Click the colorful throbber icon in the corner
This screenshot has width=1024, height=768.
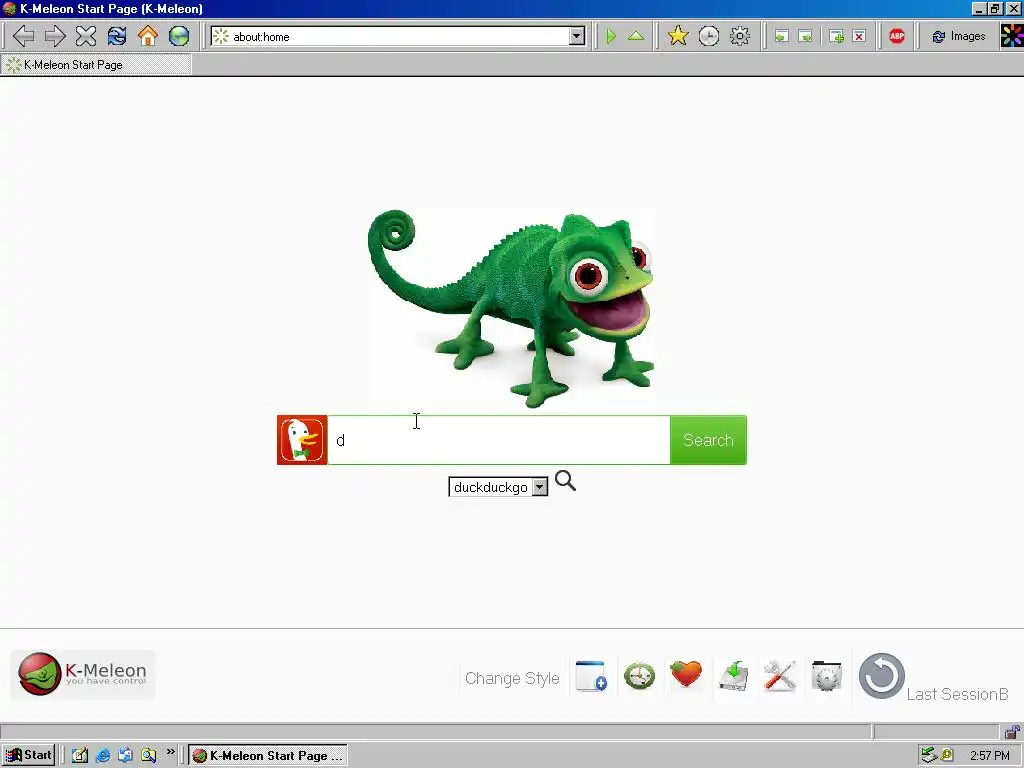[x=1012, y=36]
